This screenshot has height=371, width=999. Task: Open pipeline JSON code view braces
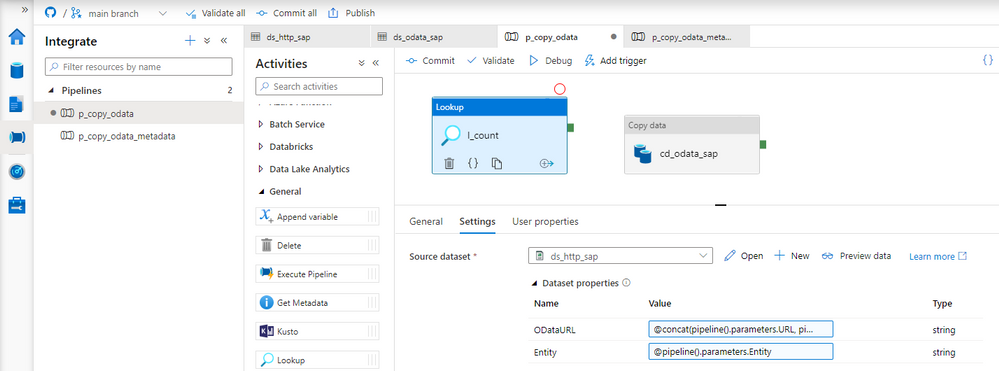(988, 60)
